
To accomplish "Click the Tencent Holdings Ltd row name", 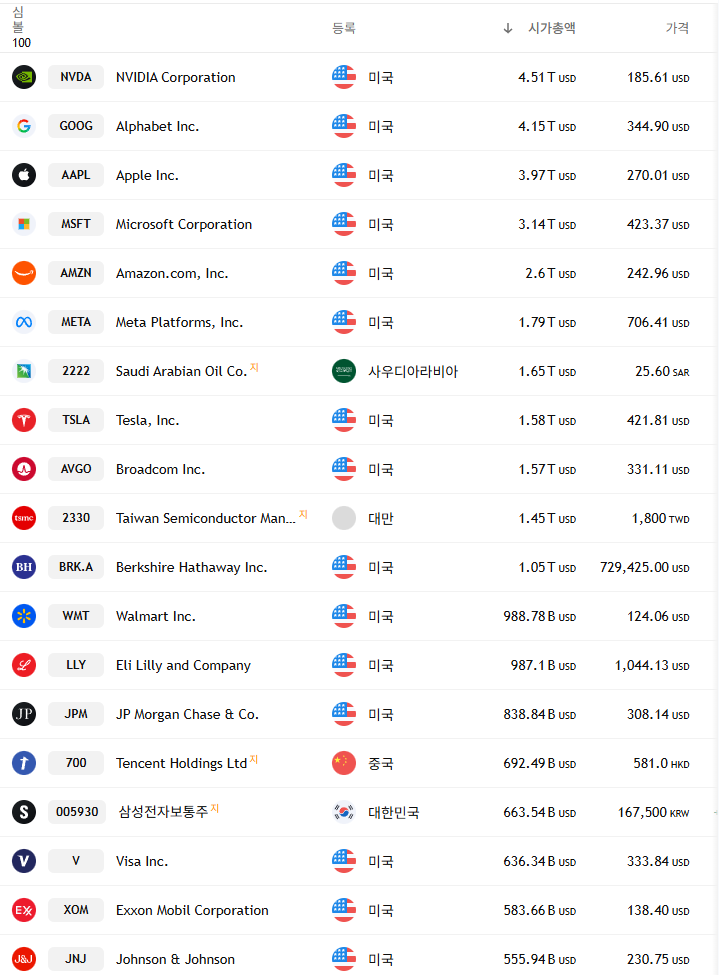I will tap(181, 763).
